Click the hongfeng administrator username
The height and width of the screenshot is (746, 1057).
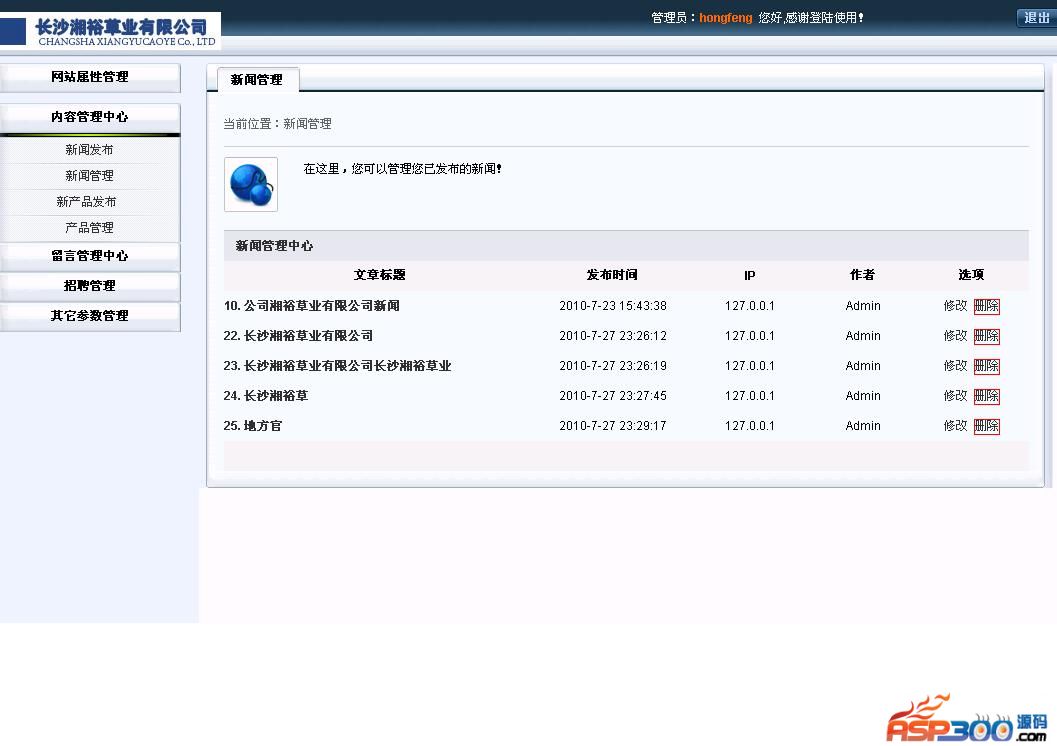(x=725, y=18)
